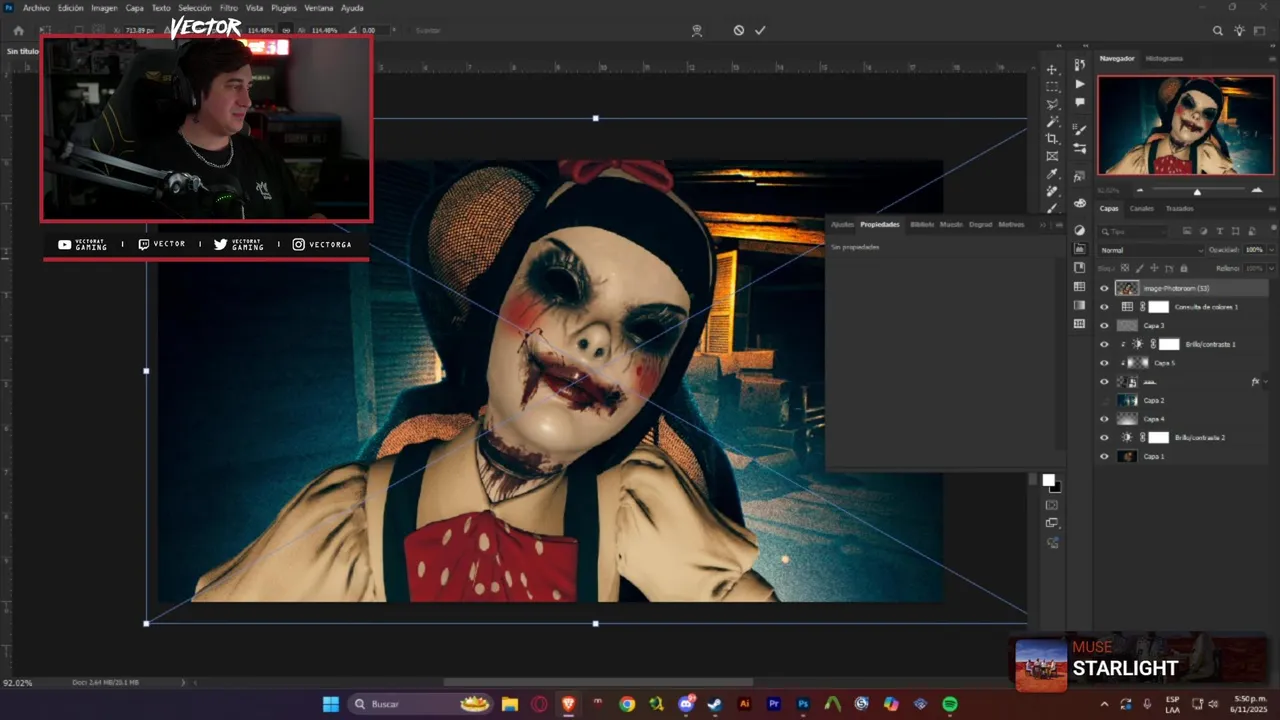Click the ESP LAA language indicator
The height and width of the screenshot is (720, 1280).
click(1172, 704)
